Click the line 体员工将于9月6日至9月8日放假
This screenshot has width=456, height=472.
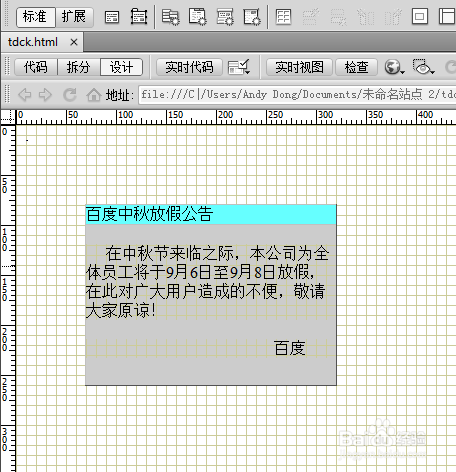[x=200, y=272]
